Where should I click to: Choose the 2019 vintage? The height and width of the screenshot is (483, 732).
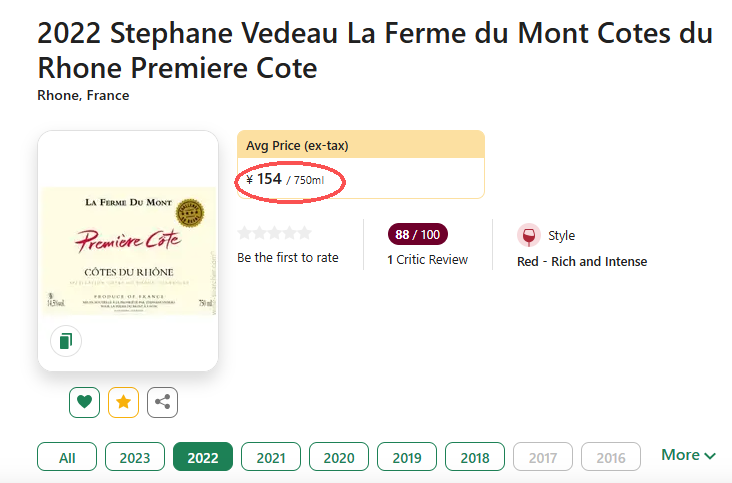(407, 457)
